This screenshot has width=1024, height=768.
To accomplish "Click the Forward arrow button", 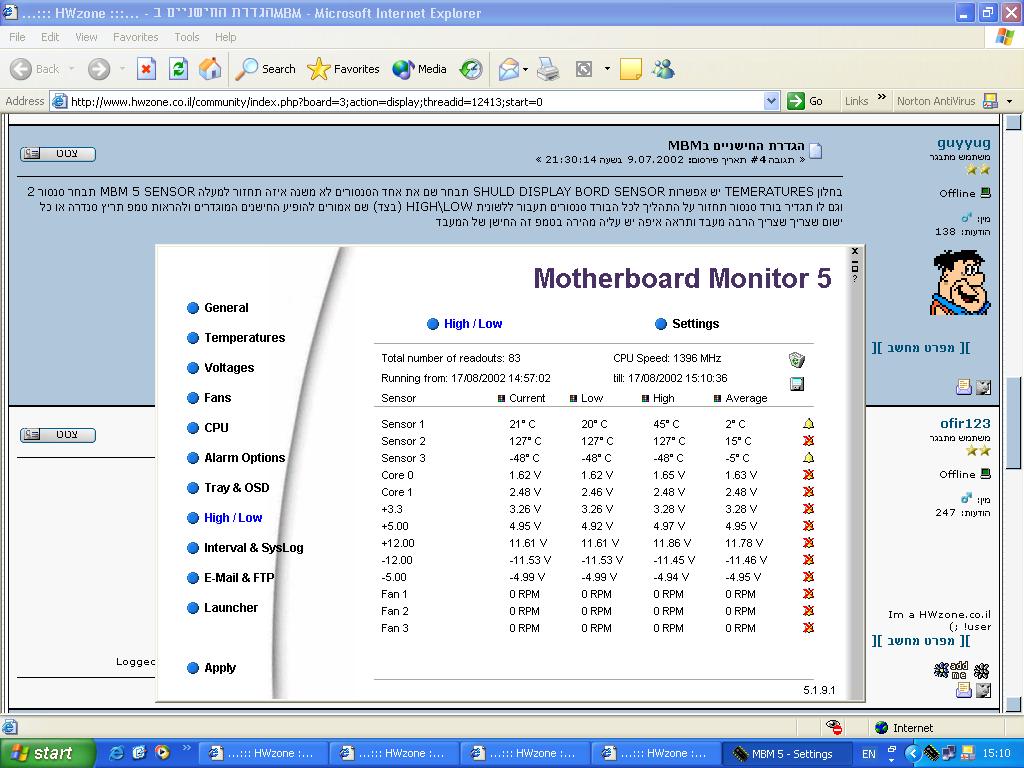I will [99, 69].
